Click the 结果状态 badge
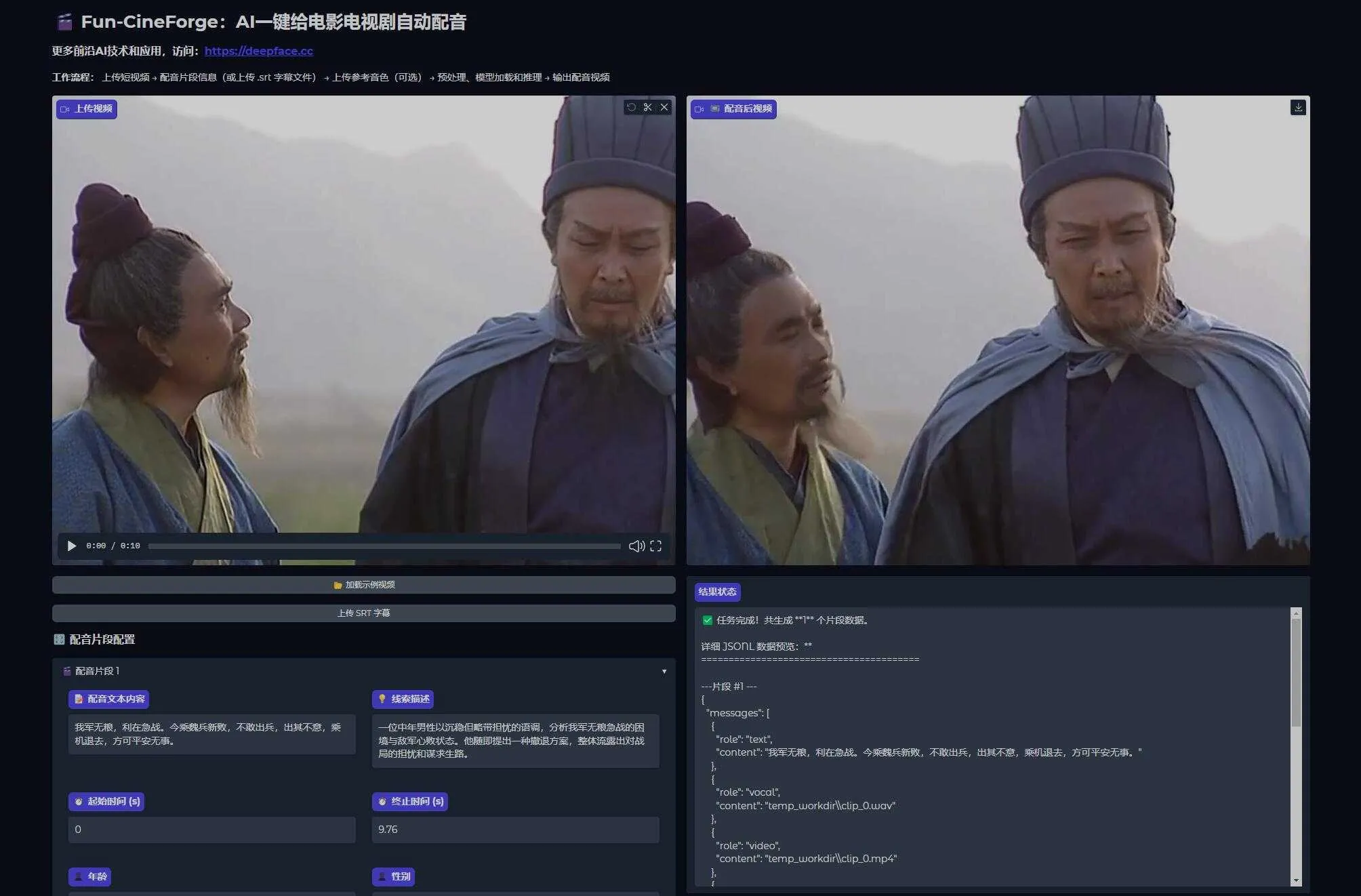Screen dimensions: 1361x896 (718, 592)
